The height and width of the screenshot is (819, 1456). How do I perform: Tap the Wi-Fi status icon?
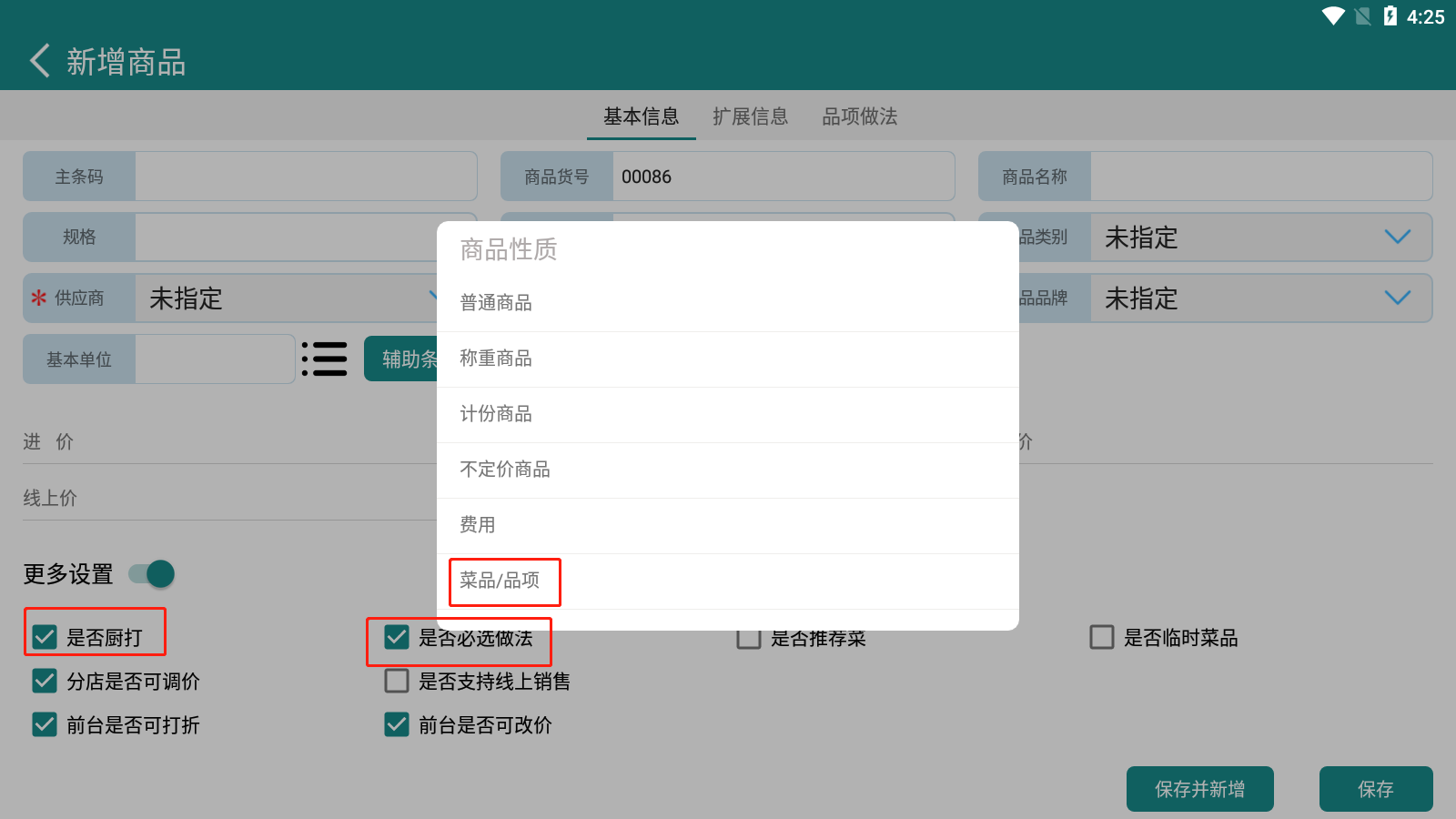pyautogui.click(x=1333, y=16)
